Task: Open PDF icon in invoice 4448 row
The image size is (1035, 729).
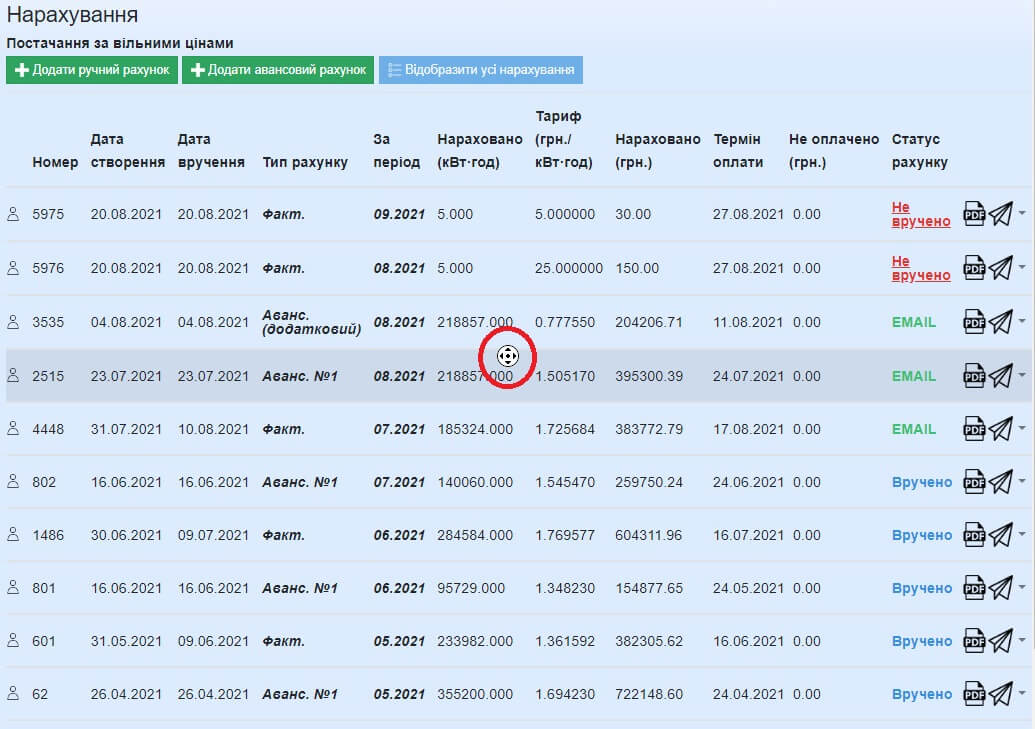Action: coord(974,429)
